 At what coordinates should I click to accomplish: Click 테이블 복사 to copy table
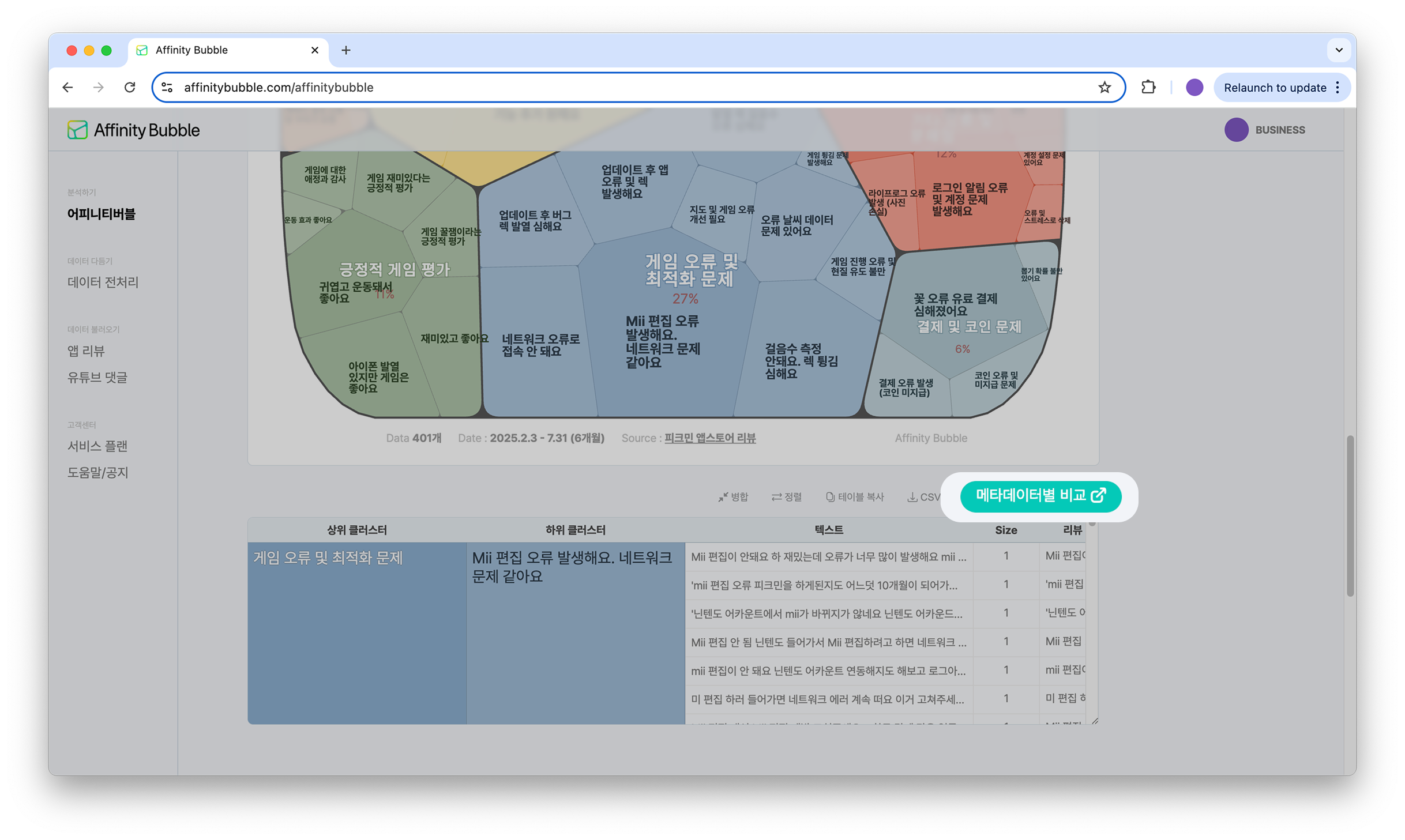pos(855,497)
